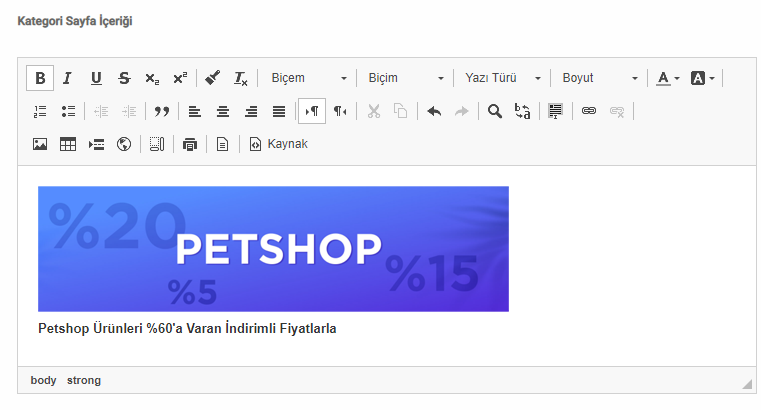The height and width of the screenshot is (410, 778).
Task: Insert a numbered list
Action: tap(40, 111)
